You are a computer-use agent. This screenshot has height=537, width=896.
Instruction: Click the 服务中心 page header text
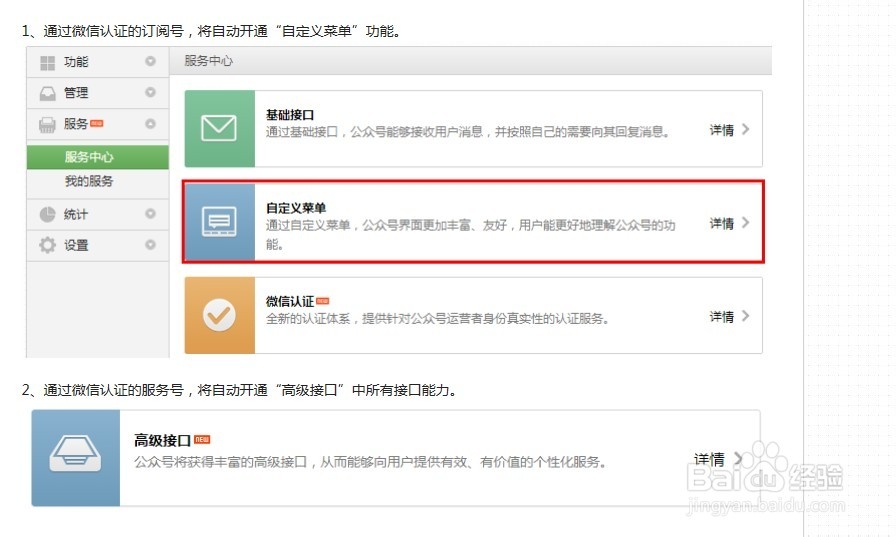[209, 61]
